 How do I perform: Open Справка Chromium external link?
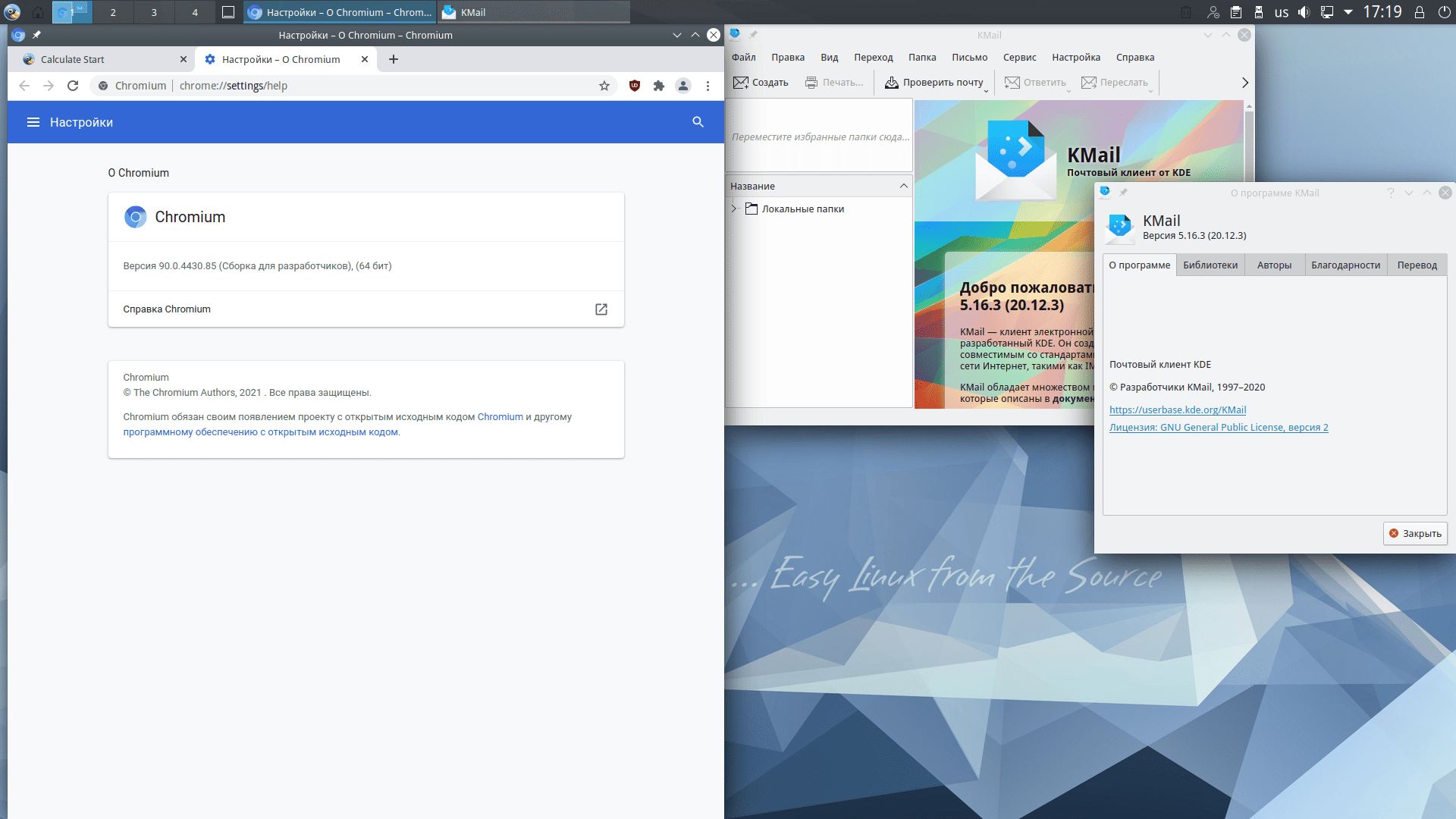[x=601, y=309]
